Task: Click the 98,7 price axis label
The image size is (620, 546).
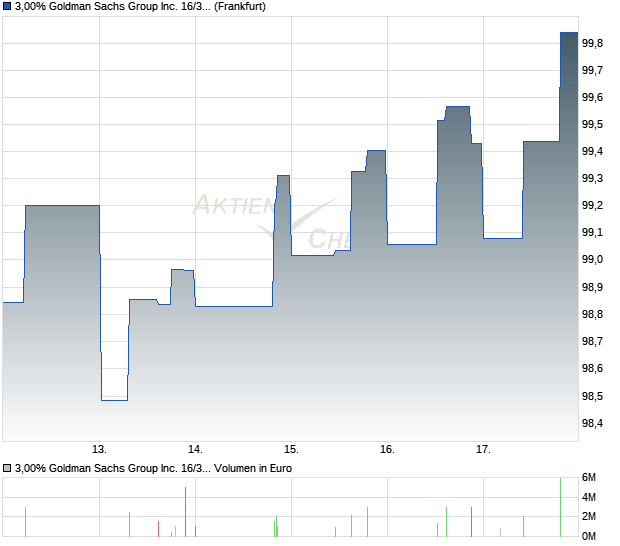Action: point(592,341)
